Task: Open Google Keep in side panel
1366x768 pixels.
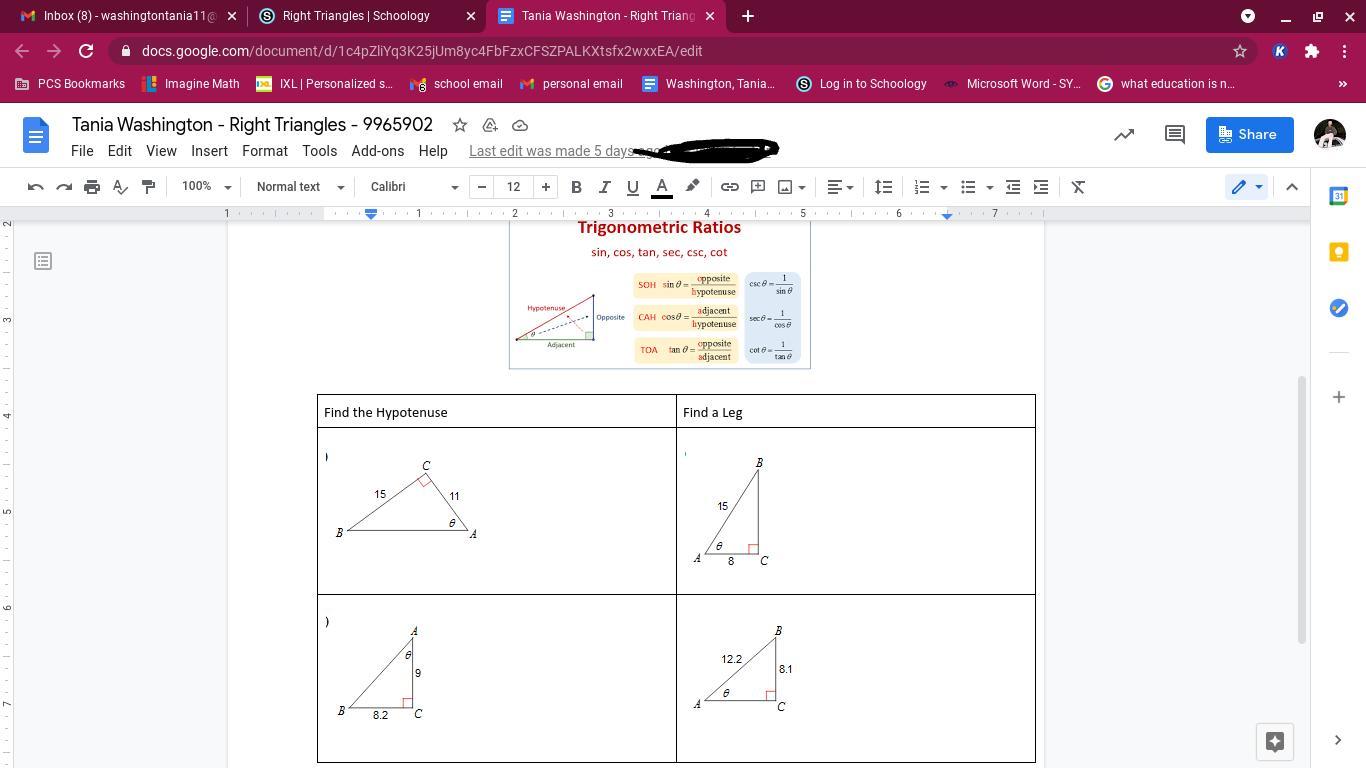Action: 1338,252
